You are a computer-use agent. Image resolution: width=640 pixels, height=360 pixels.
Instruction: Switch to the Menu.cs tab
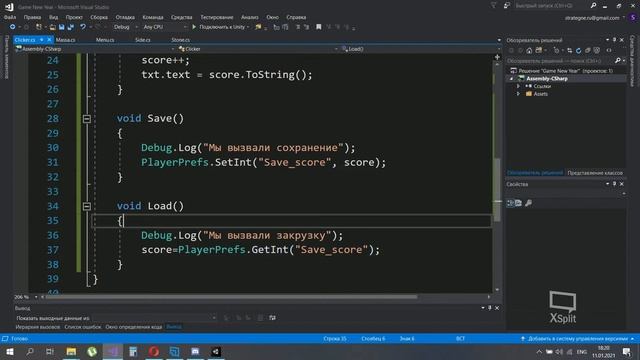pyautogui.click(x=105, y=40)
